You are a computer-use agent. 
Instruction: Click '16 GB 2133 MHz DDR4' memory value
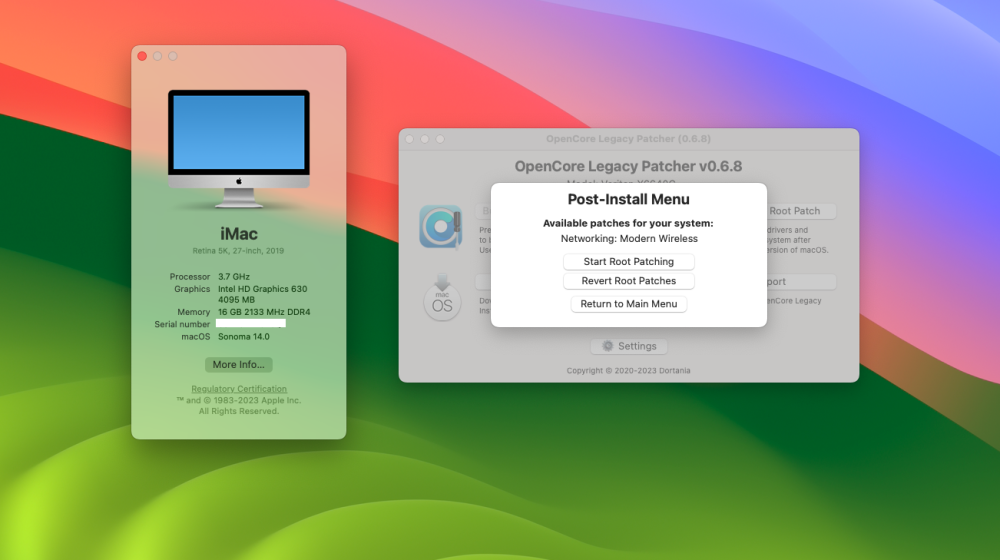[264, 312]
